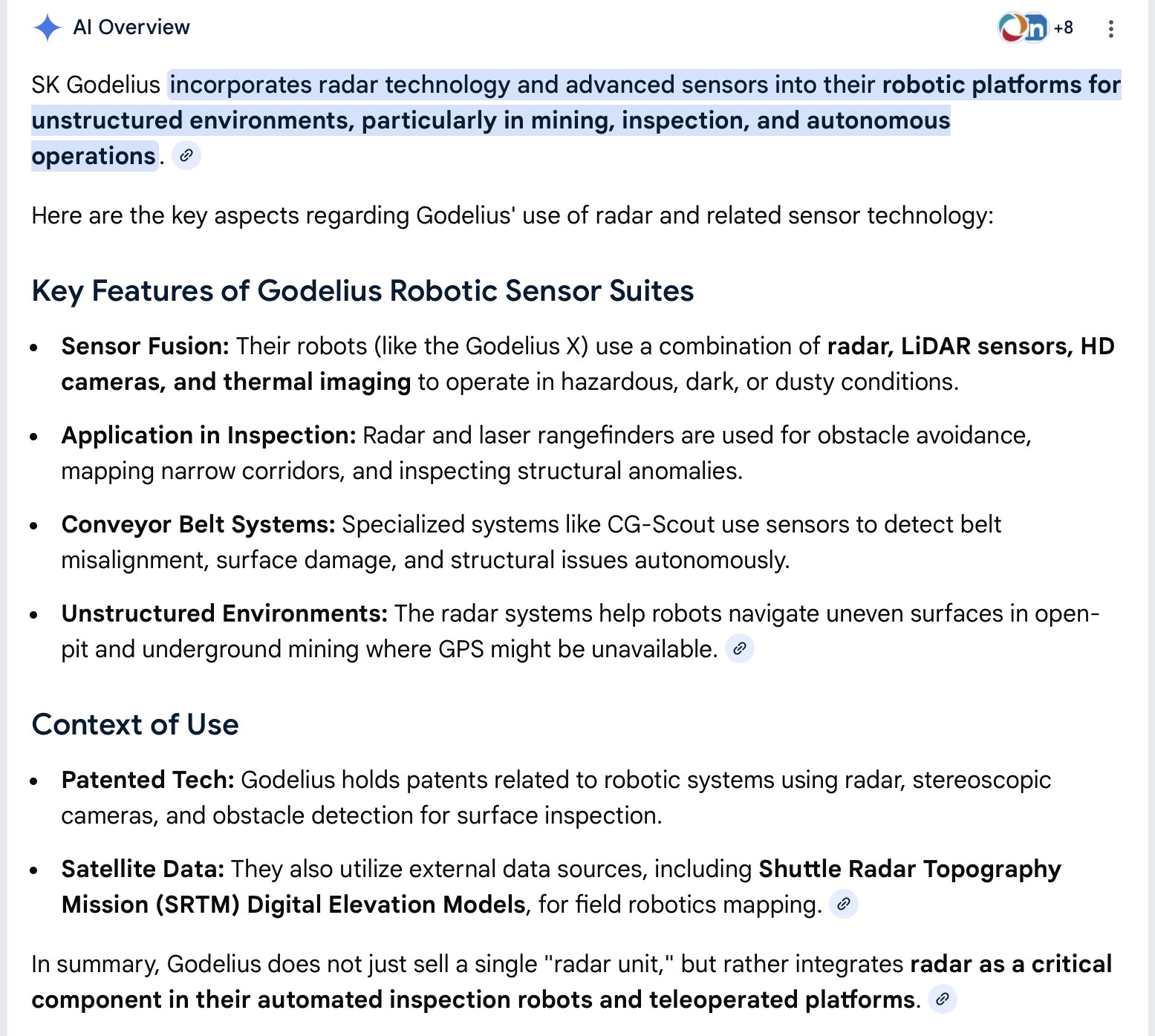Click the 'Context of Use' heading
The width and height of the screenshot is (1155, 1036).
pos(135,724)
